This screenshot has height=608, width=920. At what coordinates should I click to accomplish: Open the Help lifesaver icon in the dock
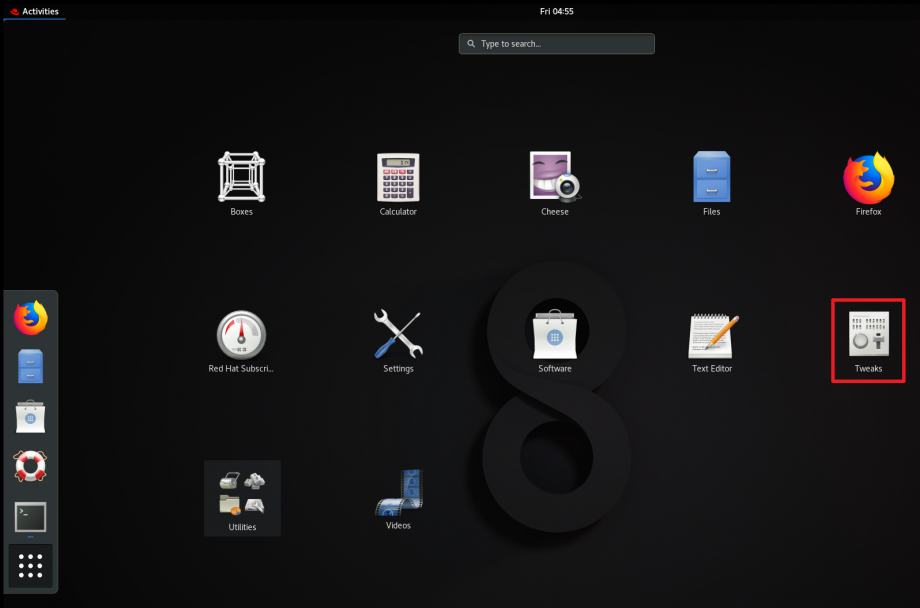pyautogui.click(x=30, y=466)
